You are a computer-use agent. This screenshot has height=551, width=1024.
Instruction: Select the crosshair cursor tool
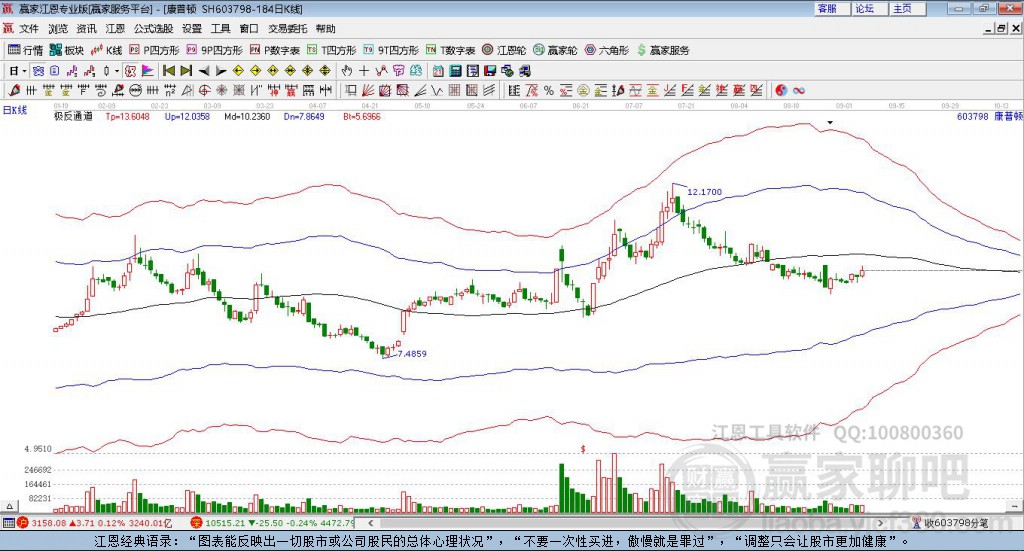pyautogui.click(x=364, y=71)
